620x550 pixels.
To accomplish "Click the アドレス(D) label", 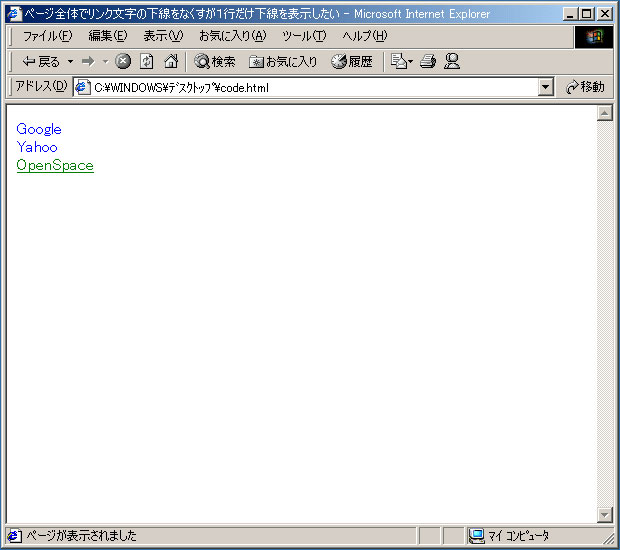I will point(41,86).
